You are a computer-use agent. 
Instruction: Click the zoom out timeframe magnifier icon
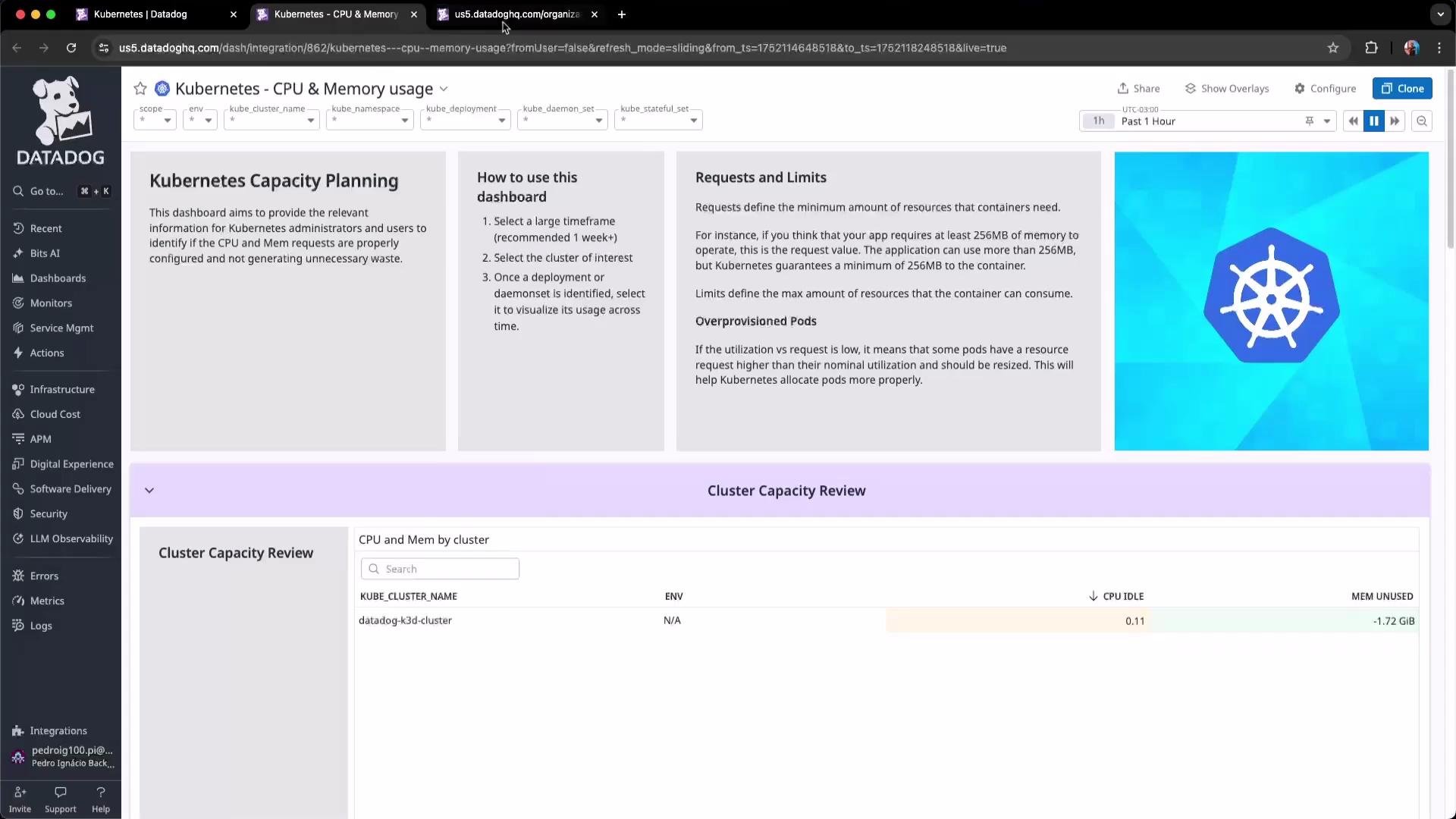tap(1422, 121)
